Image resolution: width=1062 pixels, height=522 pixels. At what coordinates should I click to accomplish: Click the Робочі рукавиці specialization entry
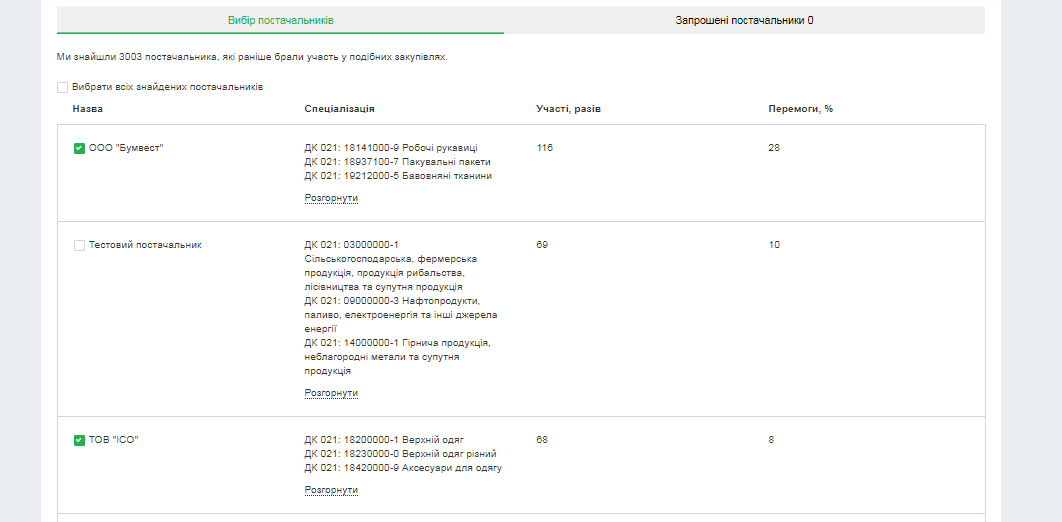coord(391,148)
